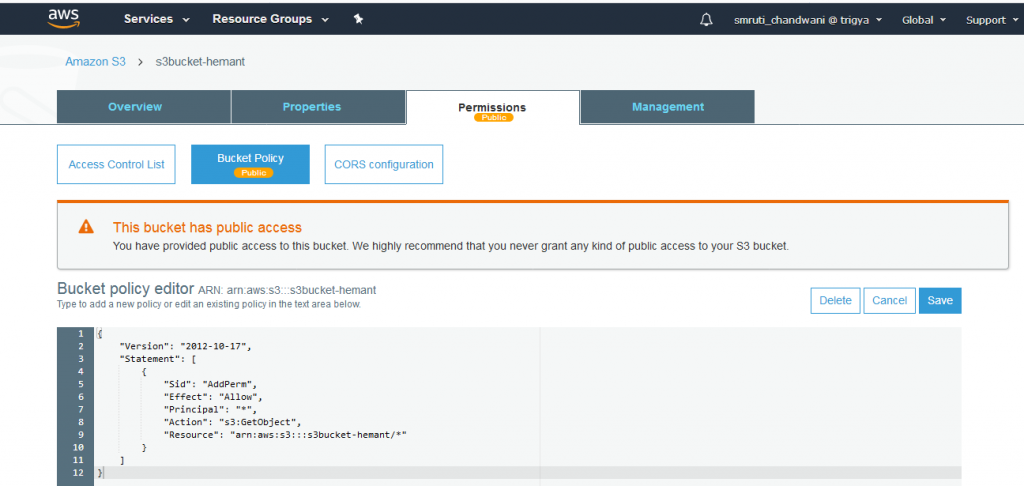Image resolution: width=1024 pixels, height=486 pixels.
Task: Open the Support dropdown menu
Action: (990, 20)
